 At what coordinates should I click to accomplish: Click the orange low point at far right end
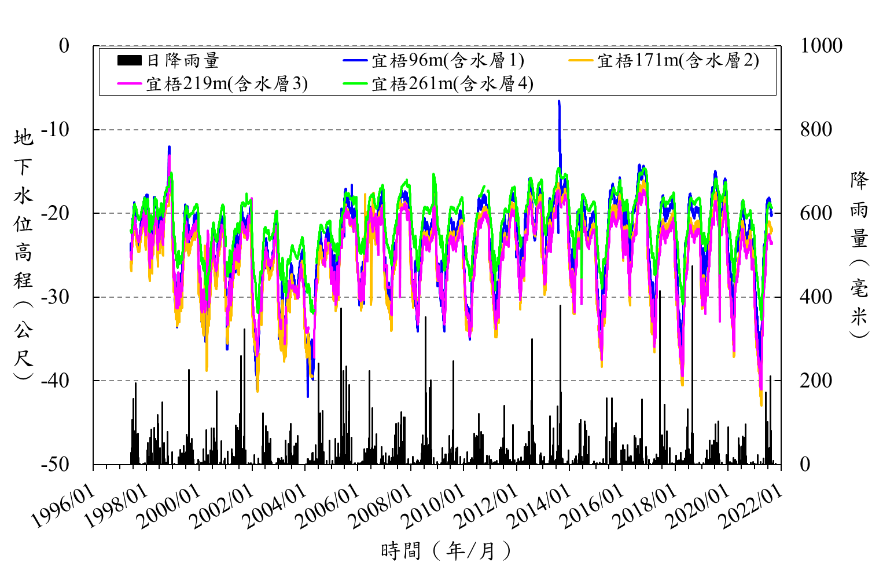coord(761,402)
